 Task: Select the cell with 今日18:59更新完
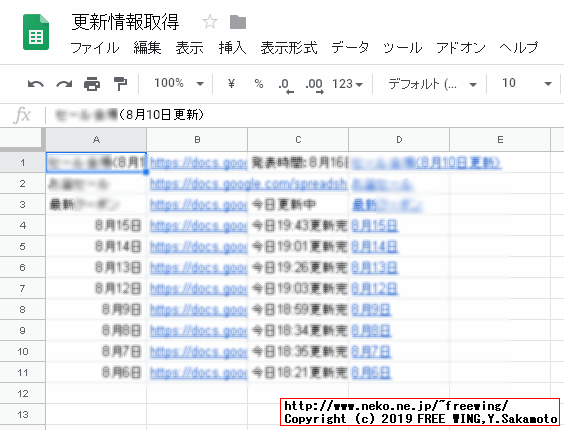click(x=298, y=309)
